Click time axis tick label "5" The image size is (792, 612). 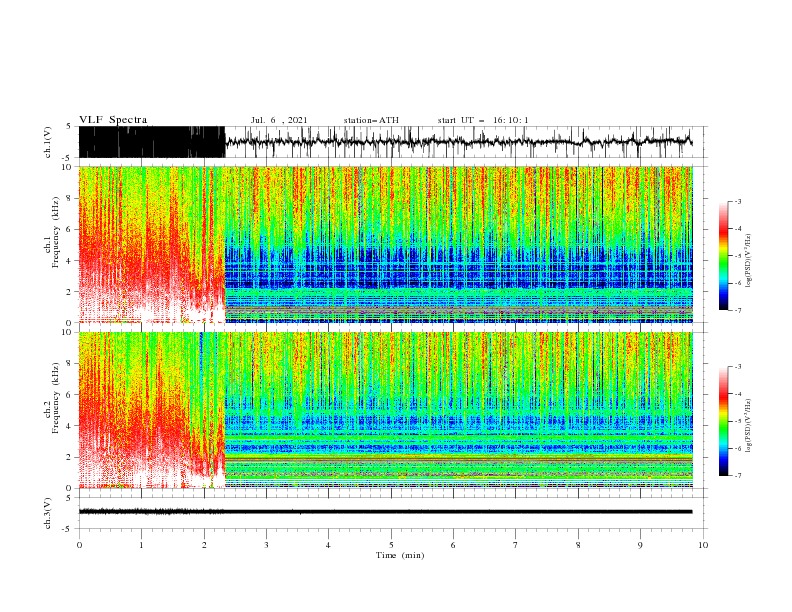(x=391, y=545)
